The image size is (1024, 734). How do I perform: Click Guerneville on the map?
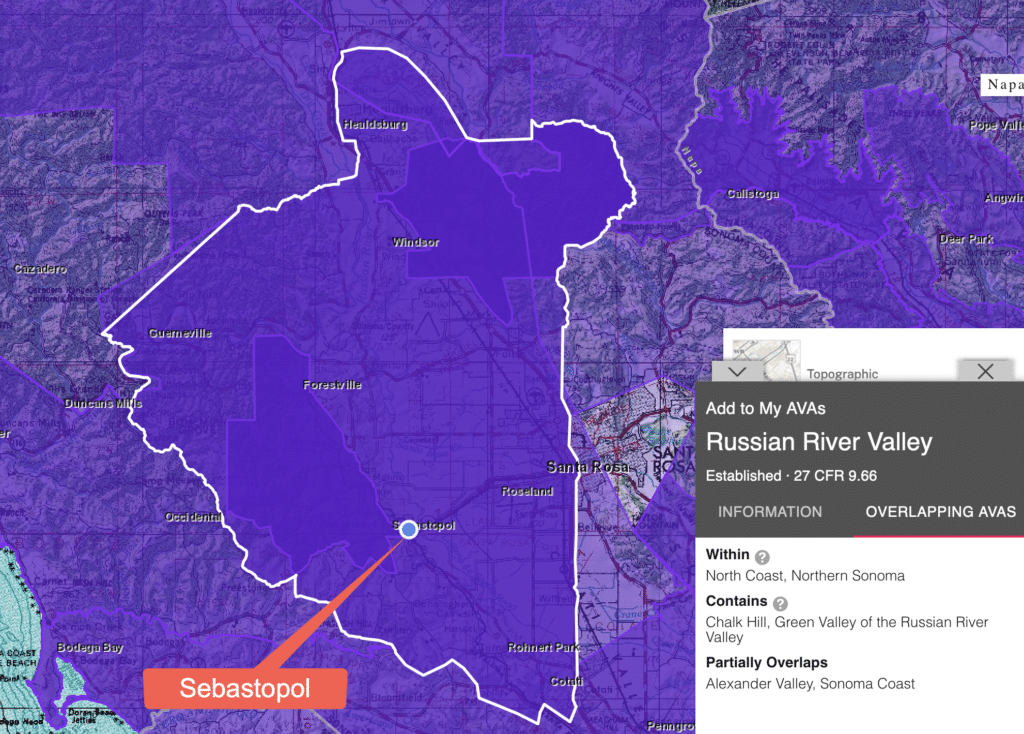click(179, 333)
